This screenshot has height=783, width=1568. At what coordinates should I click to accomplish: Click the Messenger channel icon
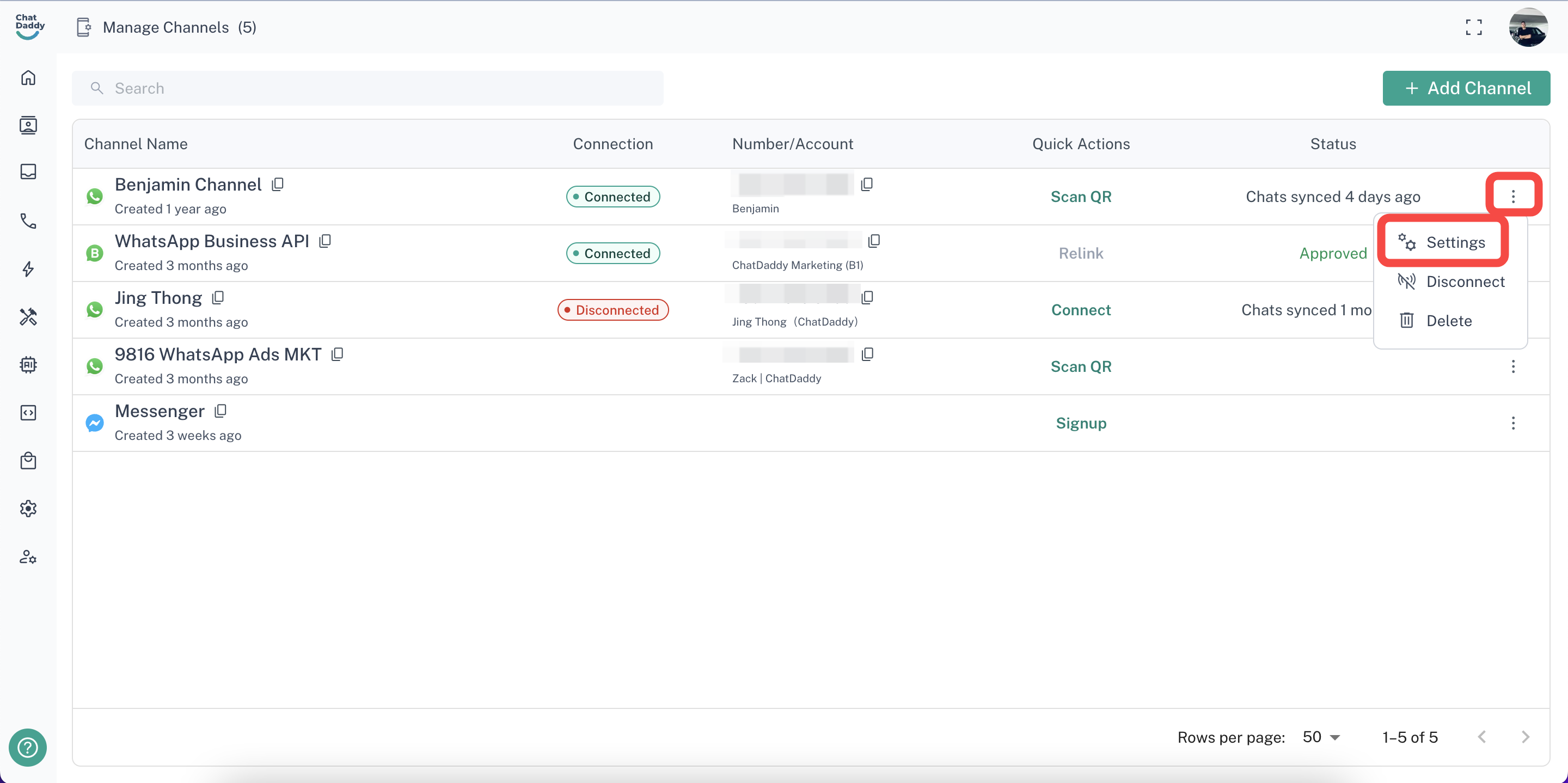[94, 423]
